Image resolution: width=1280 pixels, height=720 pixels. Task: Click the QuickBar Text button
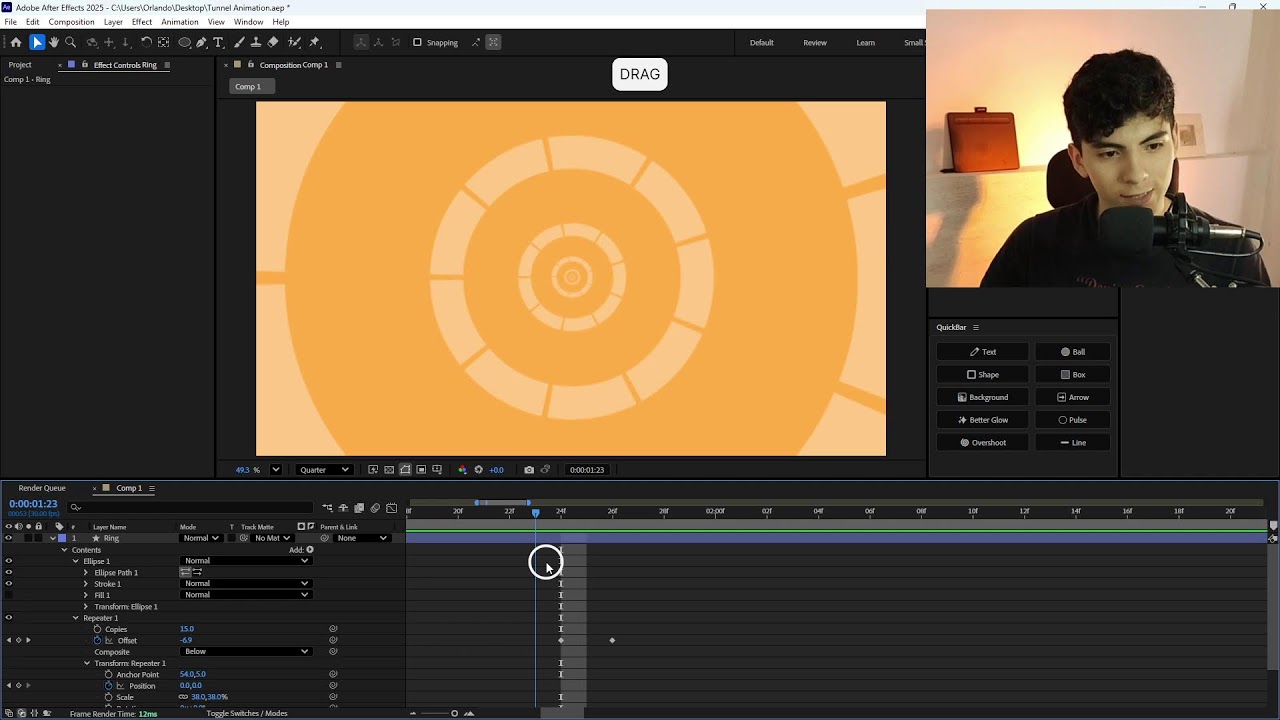pos(982,352)
